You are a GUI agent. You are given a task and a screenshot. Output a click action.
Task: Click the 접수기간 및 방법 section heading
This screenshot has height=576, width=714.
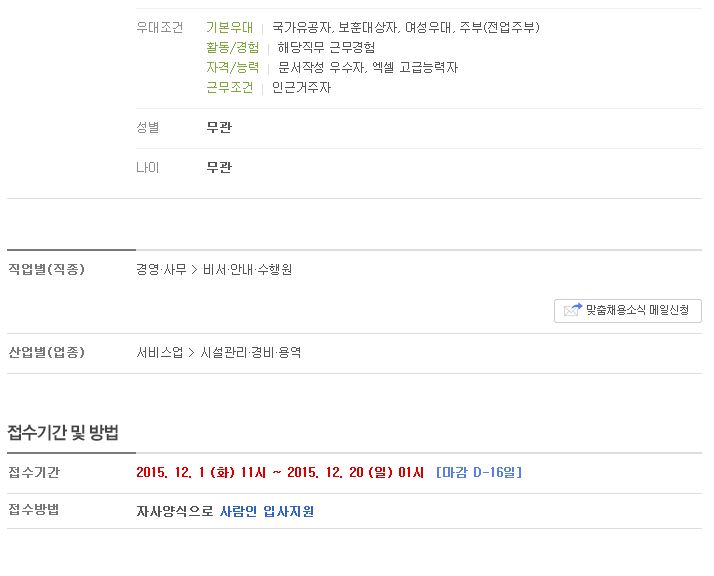[x=63, y=432]
